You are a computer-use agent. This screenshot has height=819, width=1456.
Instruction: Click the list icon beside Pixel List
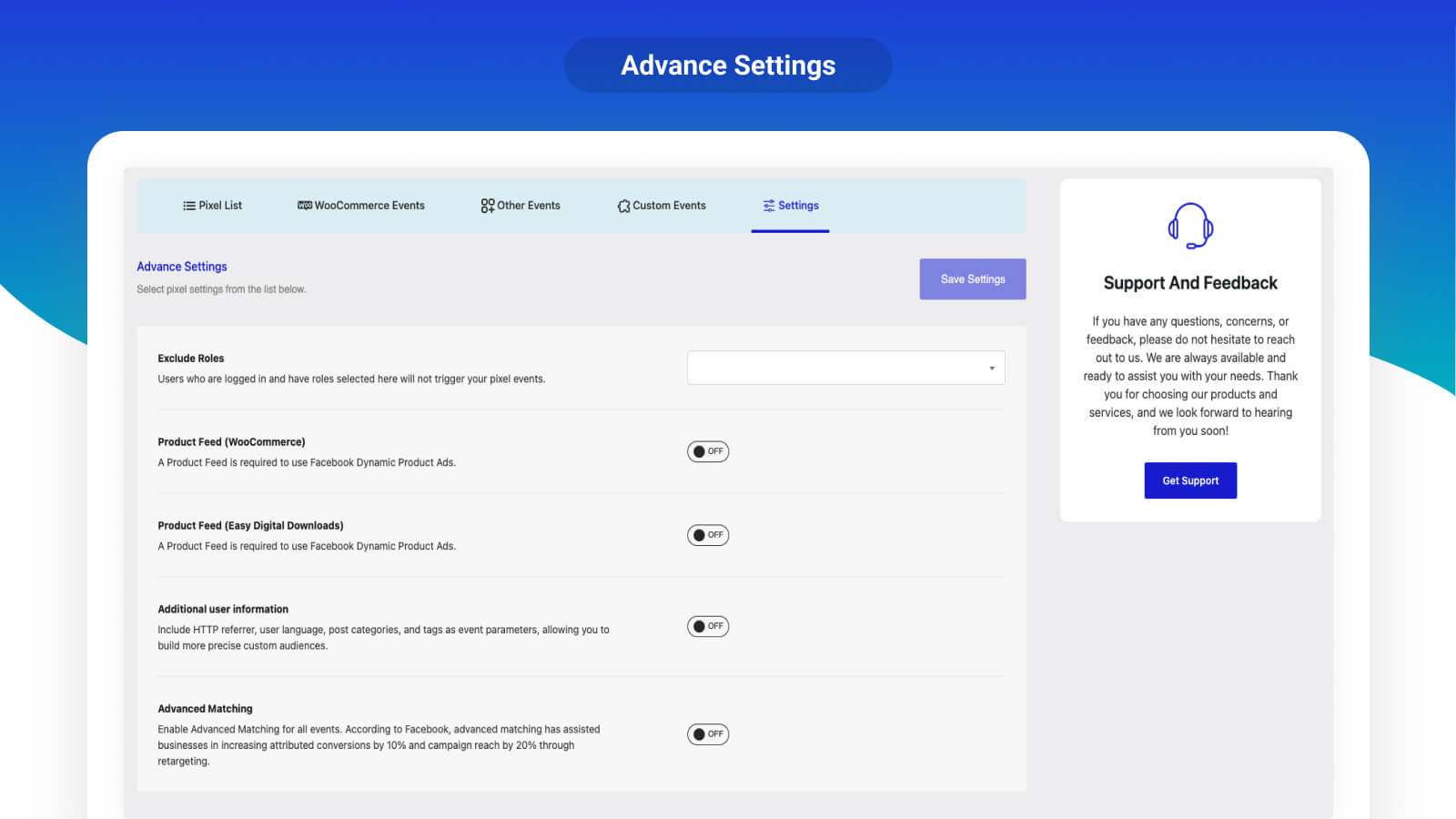pyautogui.click(x=189, y=206)
